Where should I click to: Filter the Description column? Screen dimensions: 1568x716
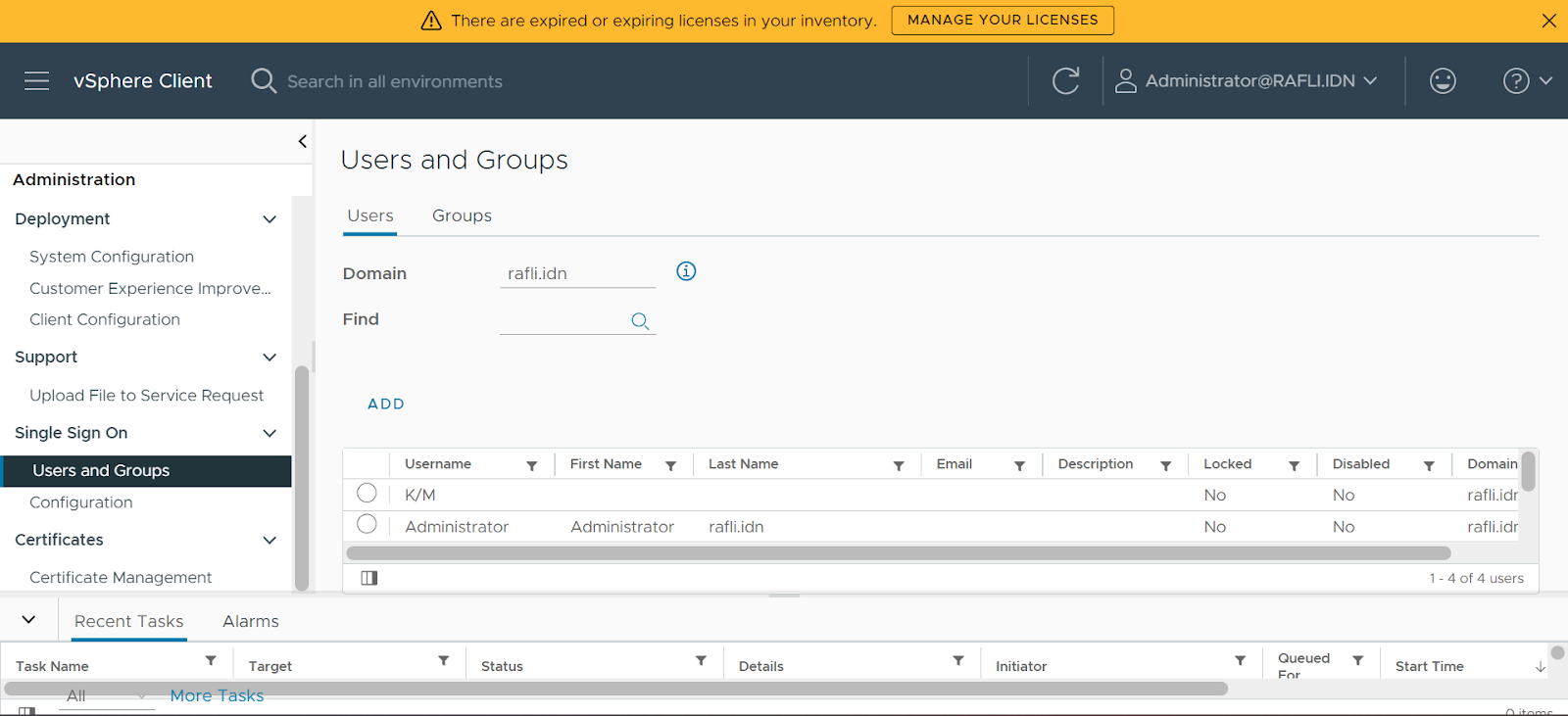pos(1166,466)
